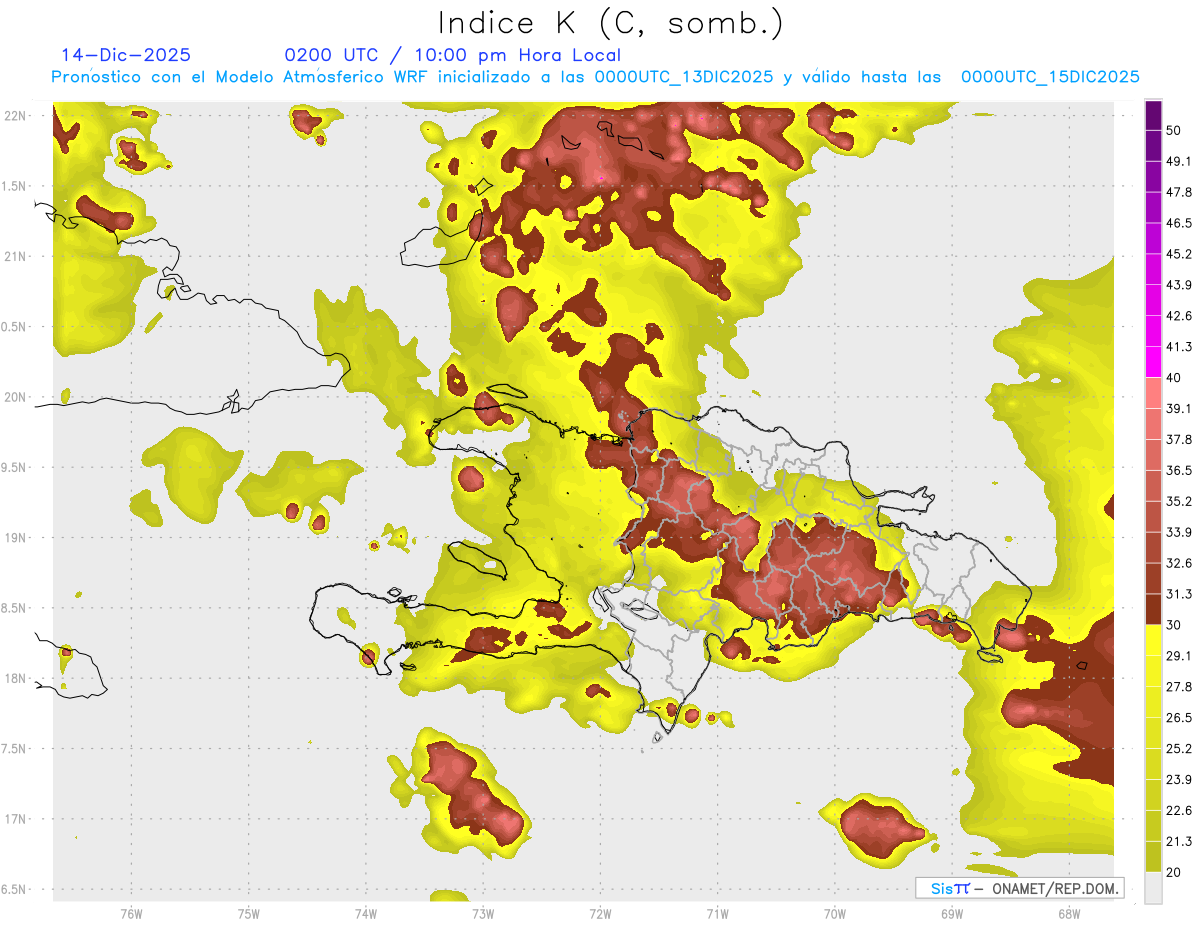
Task: Click the '1.5N' latitude label
Action: tap(15, 186)
